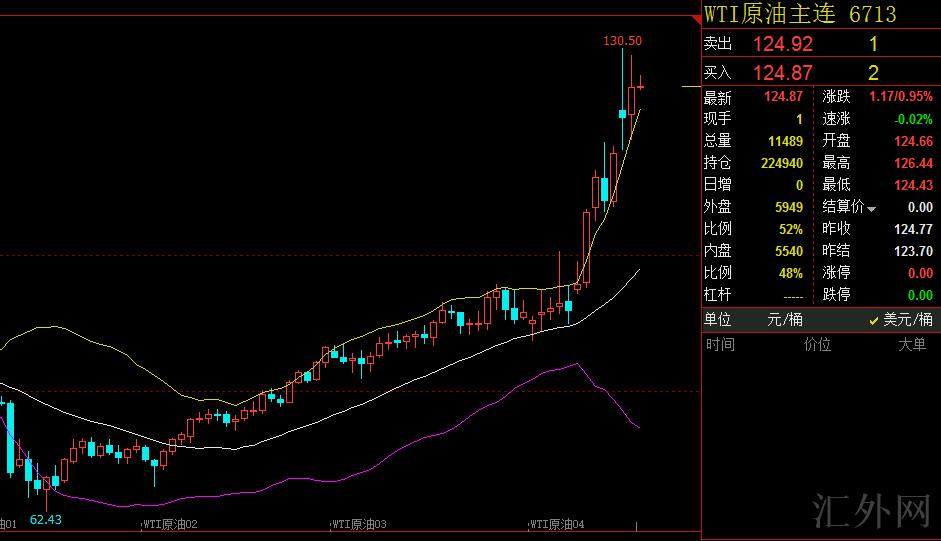Click the WTI原油03 time axis marker
The image size is (941, 541).
tap(359, 524)
